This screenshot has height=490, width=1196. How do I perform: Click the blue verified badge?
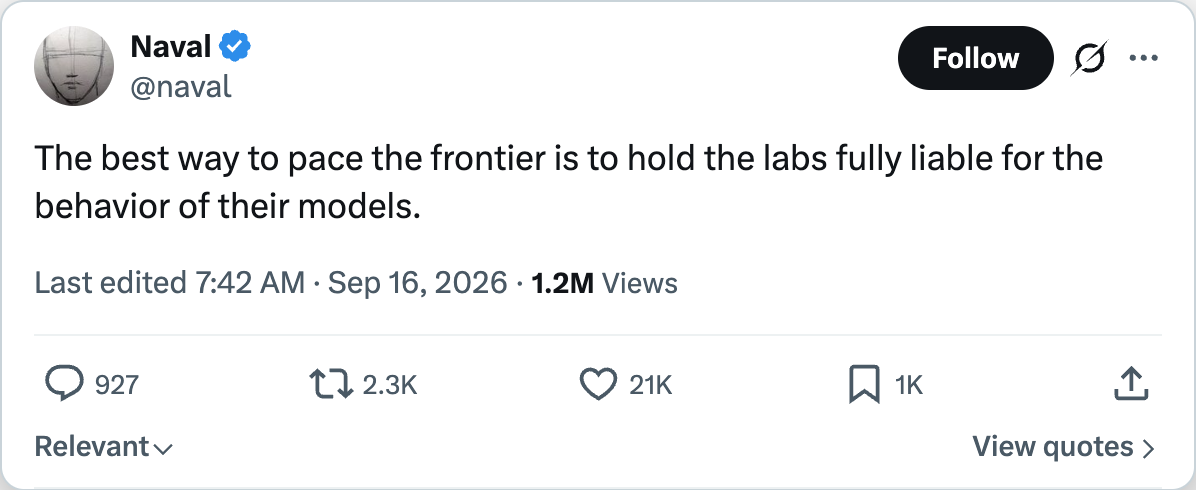click(236, 47)
